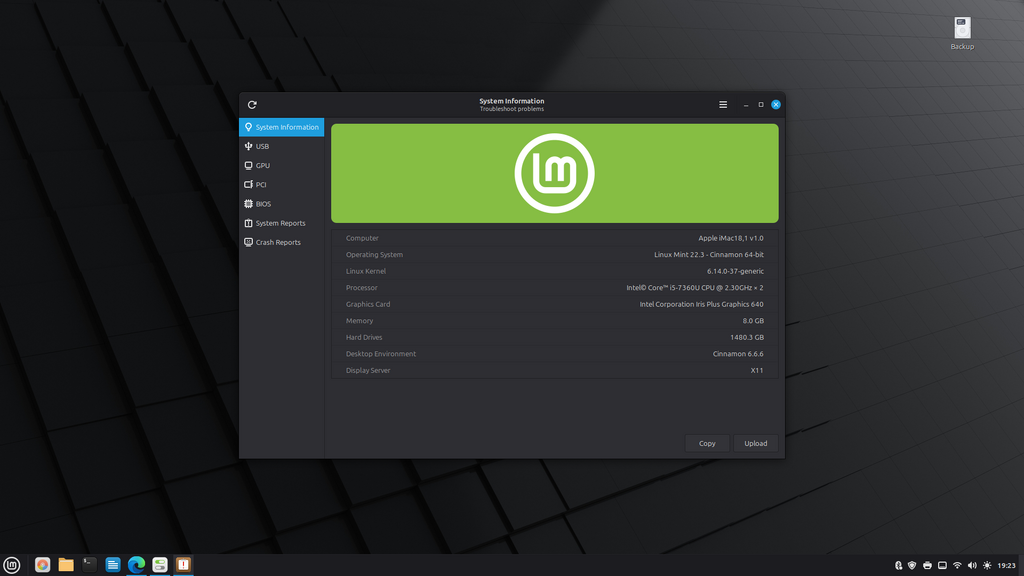1024x576 pixels.
Task: Open the Bluetooth tray icon
Action: click(899, 566)
